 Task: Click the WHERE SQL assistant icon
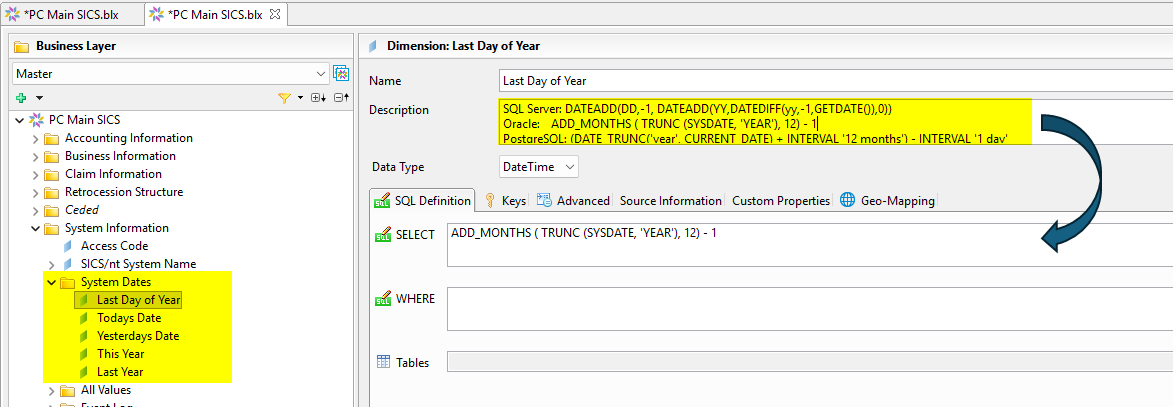point(383,299)
